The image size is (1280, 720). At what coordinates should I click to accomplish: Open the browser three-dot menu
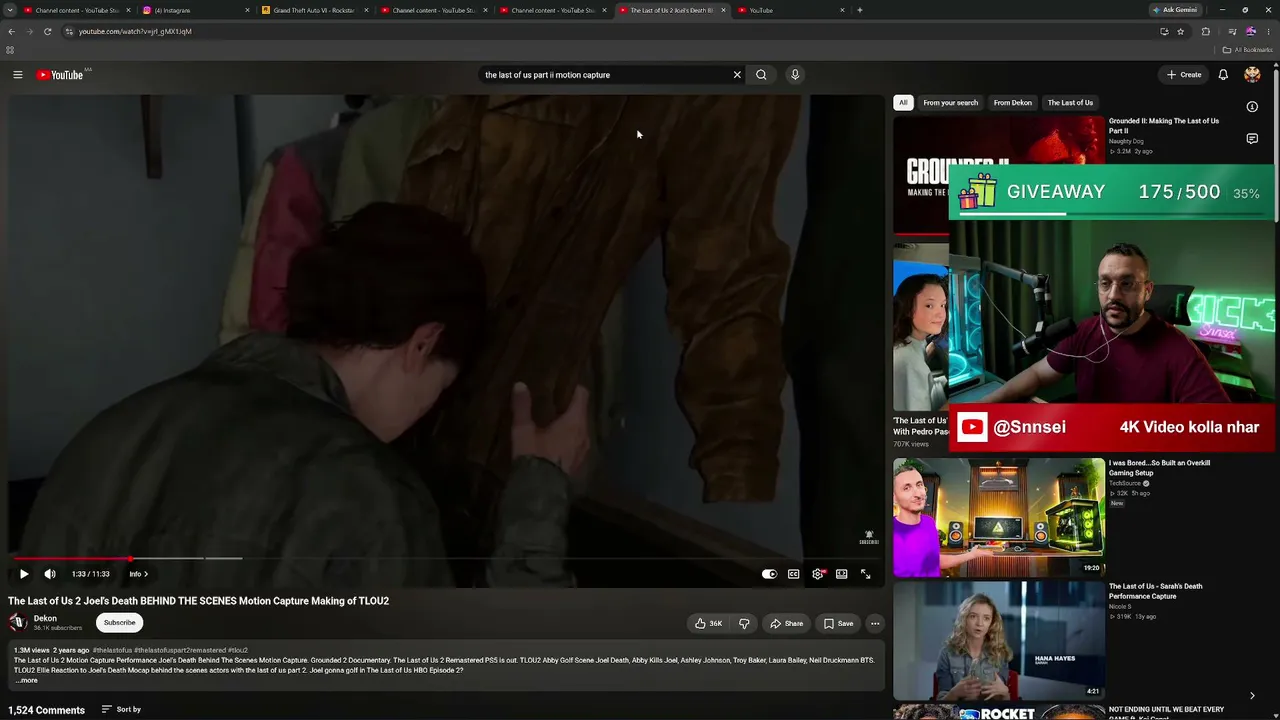click(x=1268, y=31)
